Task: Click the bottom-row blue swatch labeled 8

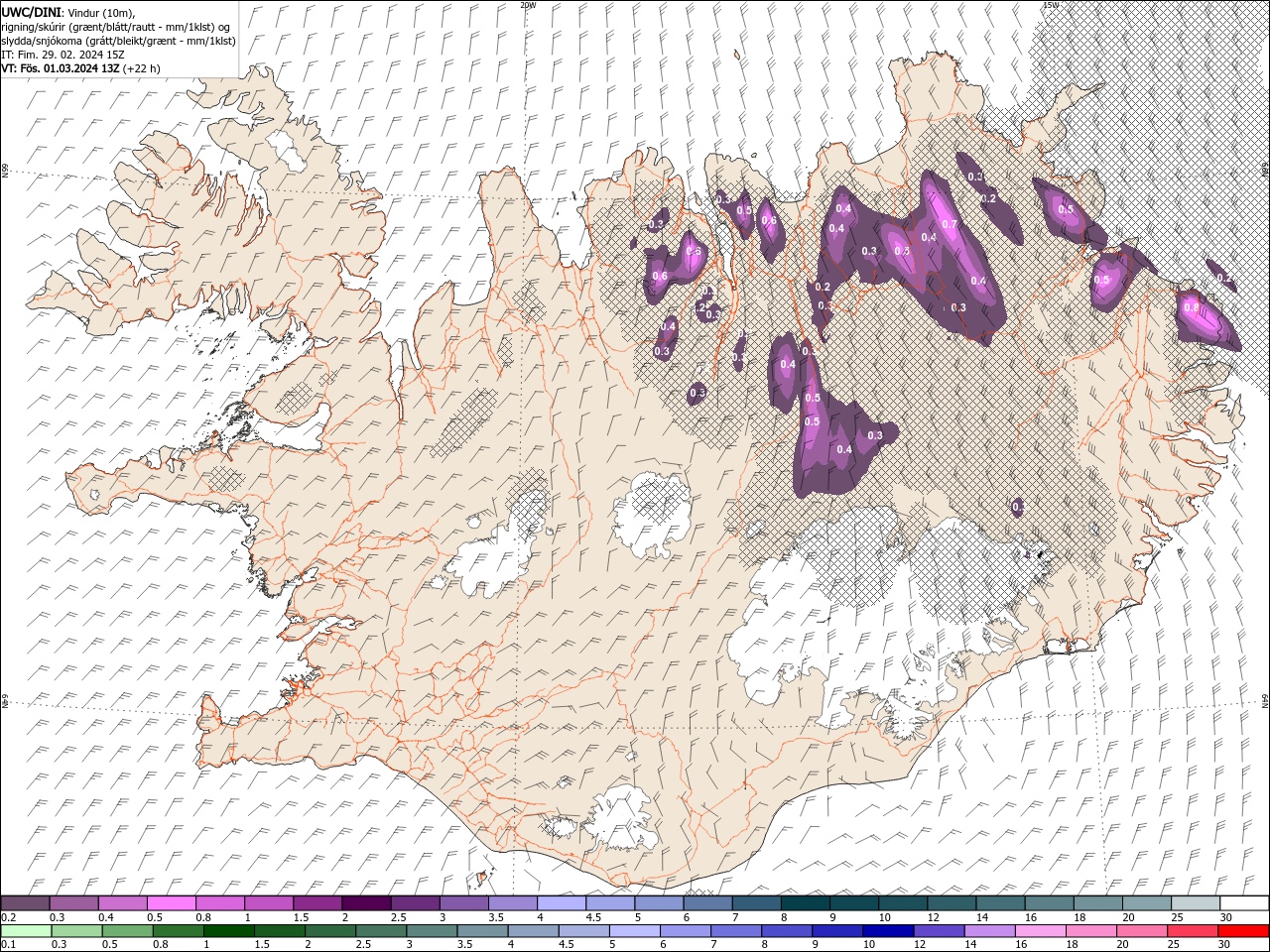Action: point(786,931)
